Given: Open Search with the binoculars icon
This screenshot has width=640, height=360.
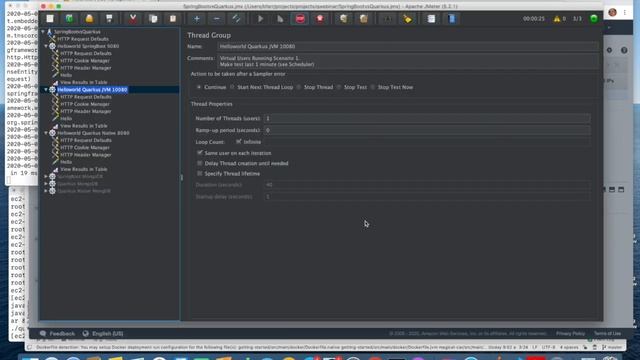Looking at the screenshot, I should pos(387,19).
